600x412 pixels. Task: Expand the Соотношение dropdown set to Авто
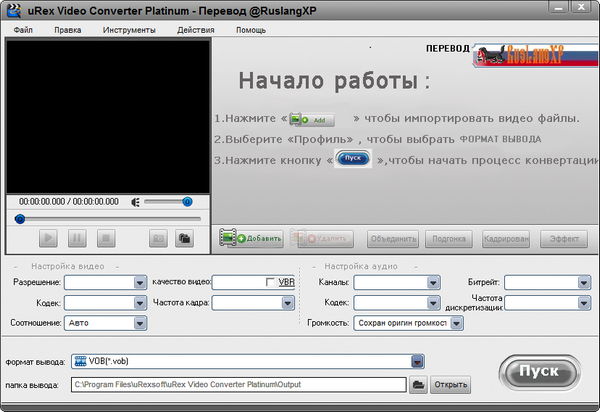tap(140, 323)
